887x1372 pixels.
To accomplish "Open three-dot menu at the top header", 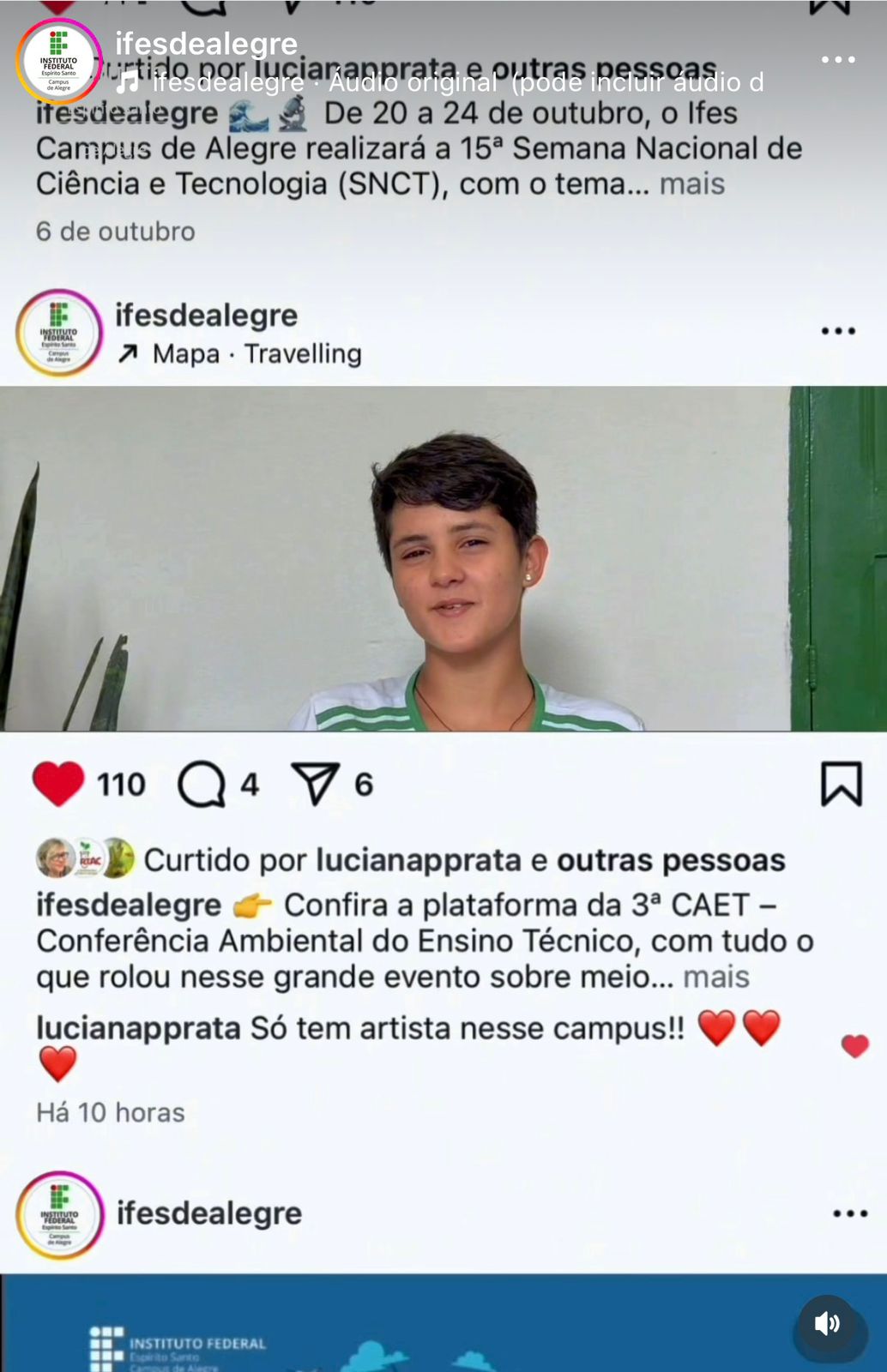I will (x=838, y=59).
